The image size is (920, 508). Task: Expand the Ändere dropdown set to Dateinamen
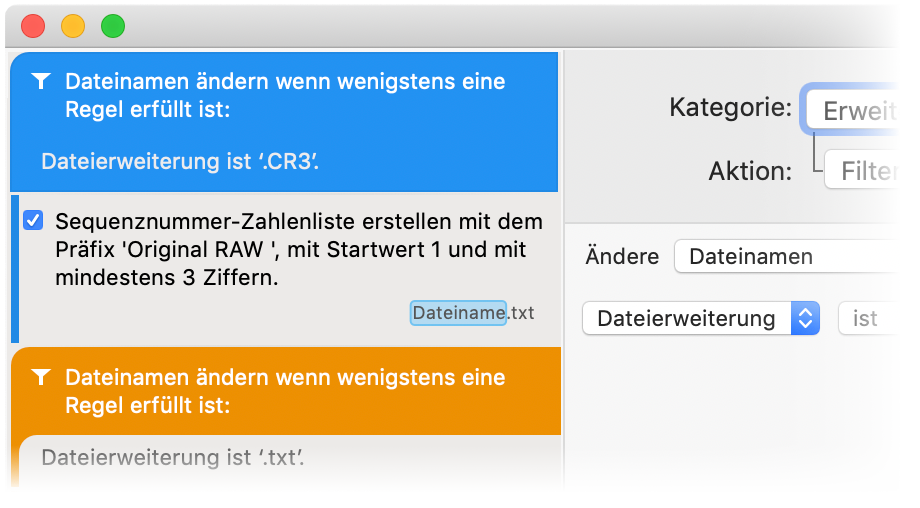(x=795, y=256)
